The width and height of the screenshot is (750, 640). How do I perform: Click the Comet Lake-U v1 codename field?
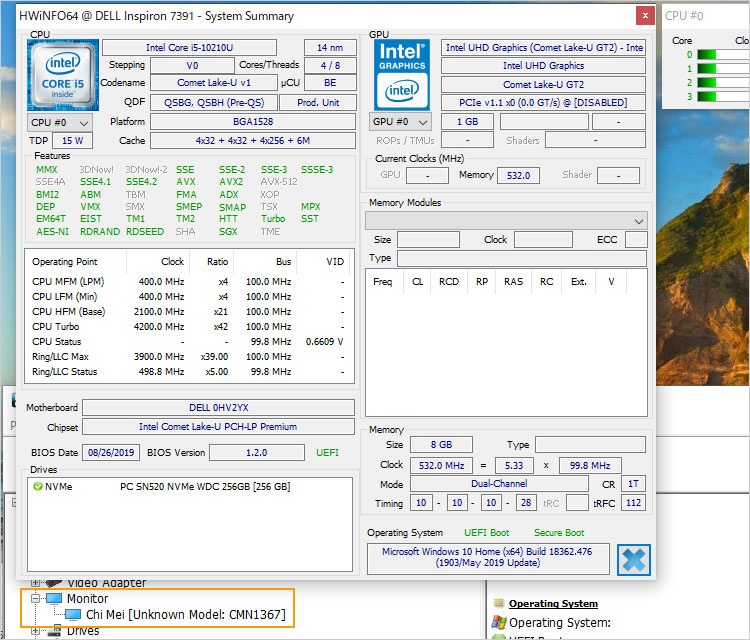click(214, 83)
